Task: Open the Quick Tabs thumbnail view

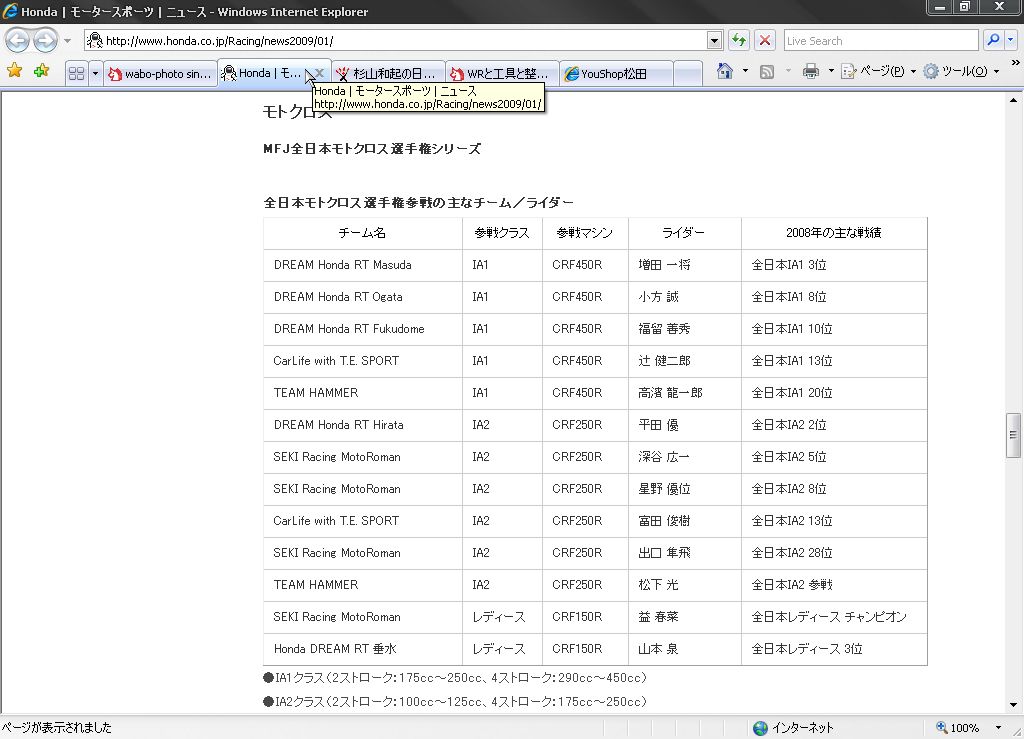Action: tap(76, 73)
